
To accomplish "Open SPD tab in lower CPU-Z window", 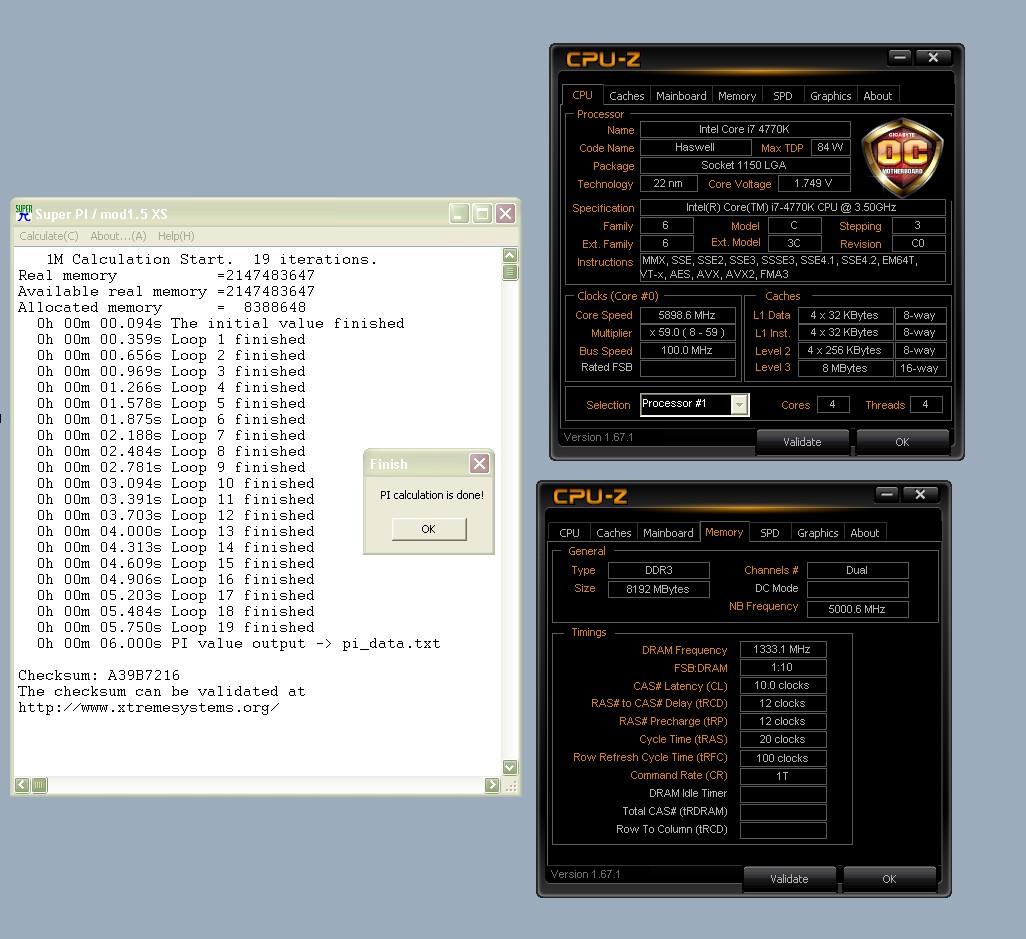I will click(x=770, y=533).
